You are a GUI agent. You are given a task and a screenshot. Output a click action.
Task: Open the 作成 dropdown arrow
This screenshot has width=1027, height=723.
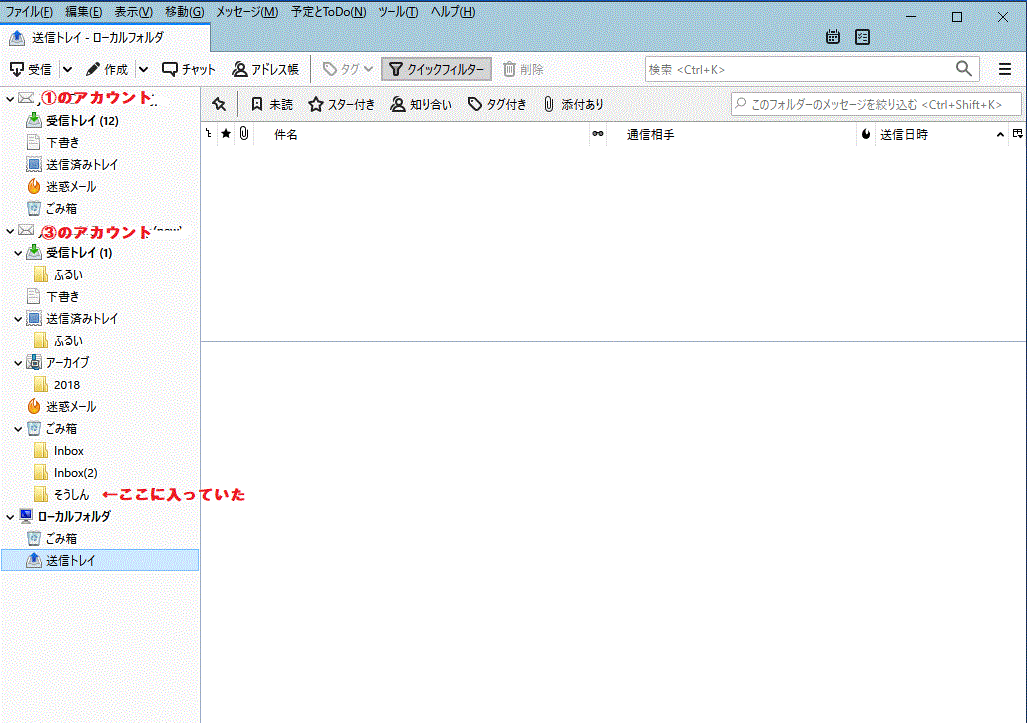tap(143, 69)
